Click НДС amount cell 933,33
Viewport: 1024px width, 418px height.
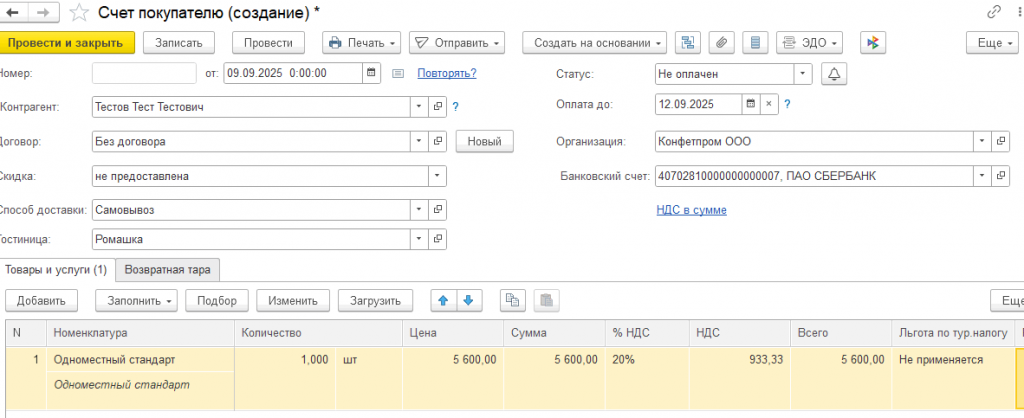pos(739,360)
